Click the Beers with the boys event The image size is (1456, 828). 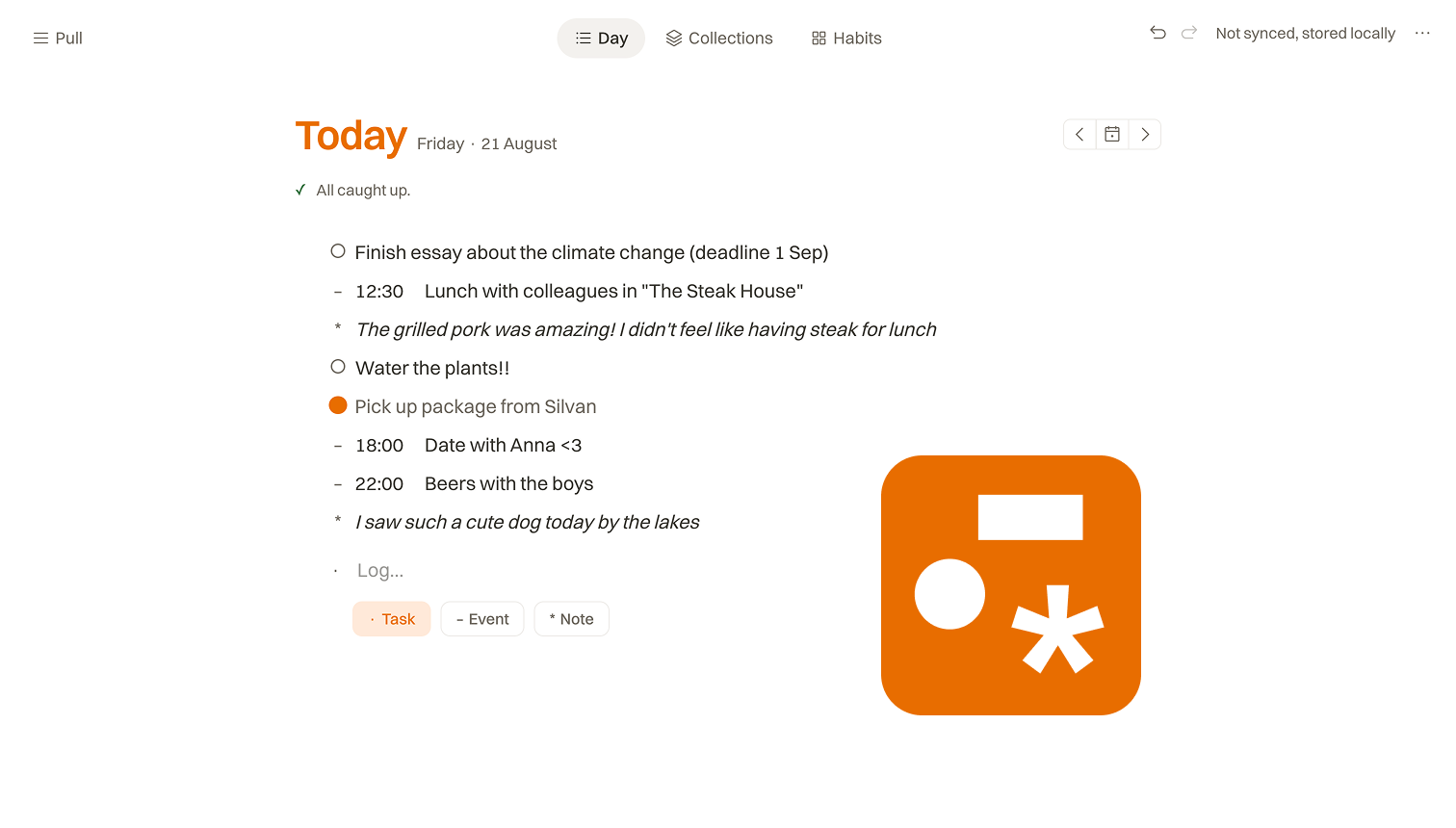click(x=508, y=483)
